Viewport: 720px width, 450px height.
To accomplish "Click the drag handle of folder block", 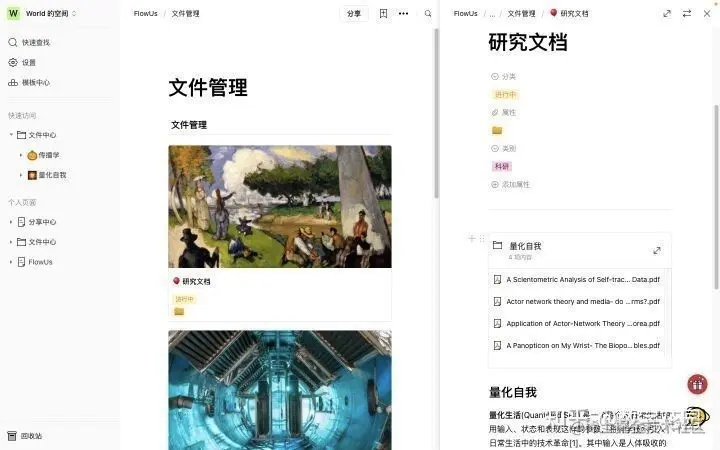I will point(482,238).
